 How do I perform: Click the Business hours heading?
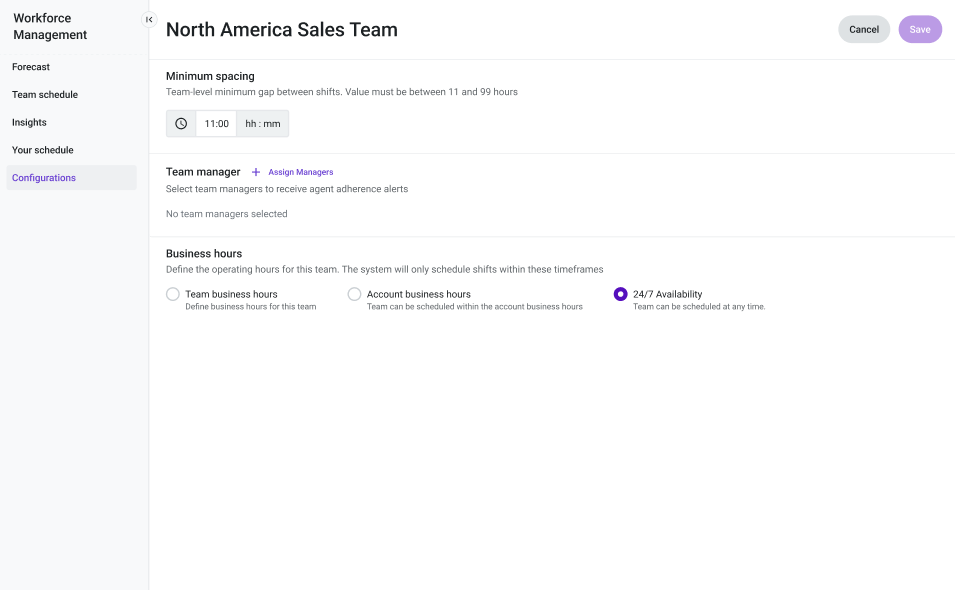[204, 253]
